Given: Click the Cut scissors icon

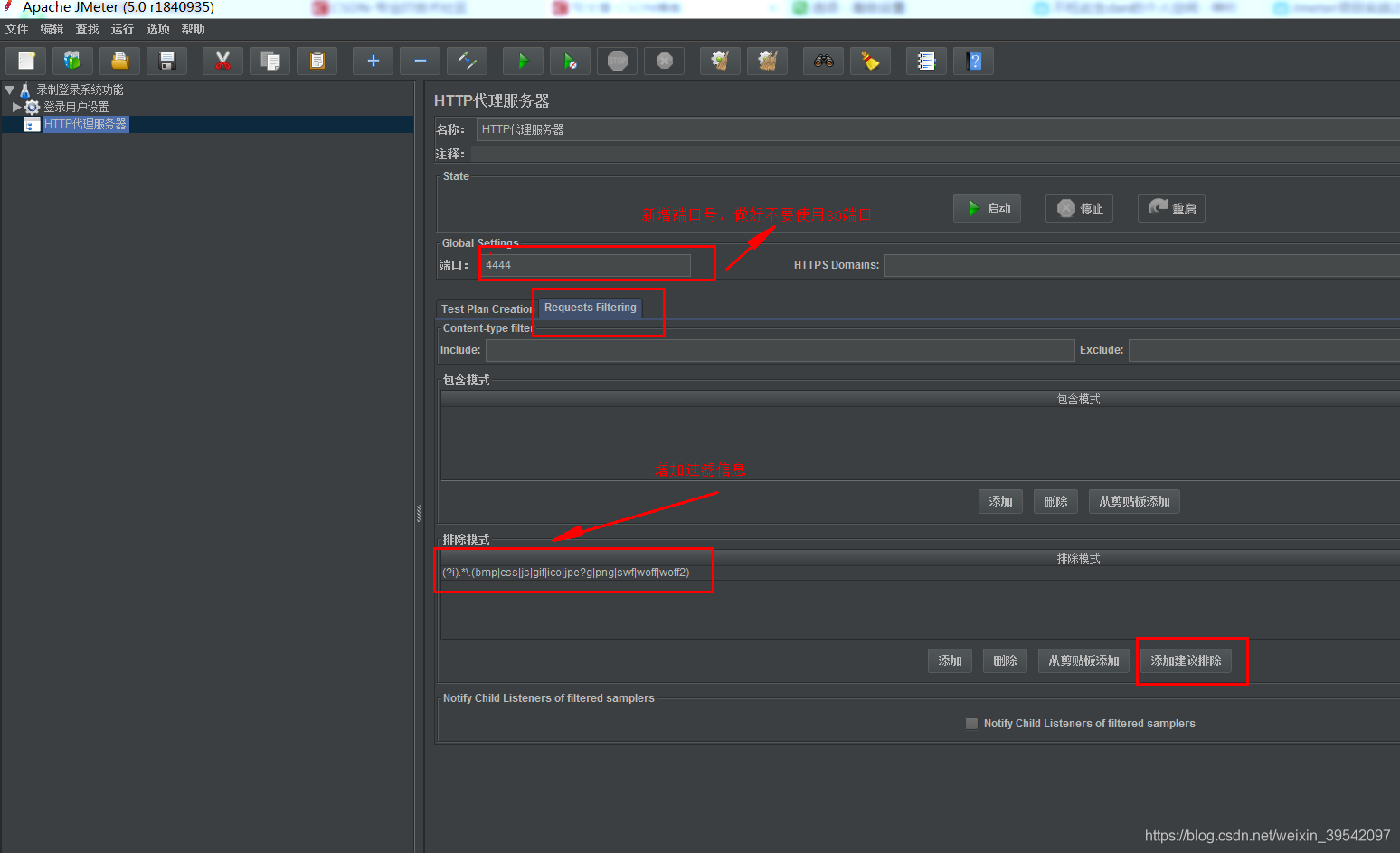Looking at the screenshot, I should coord(222,61).
